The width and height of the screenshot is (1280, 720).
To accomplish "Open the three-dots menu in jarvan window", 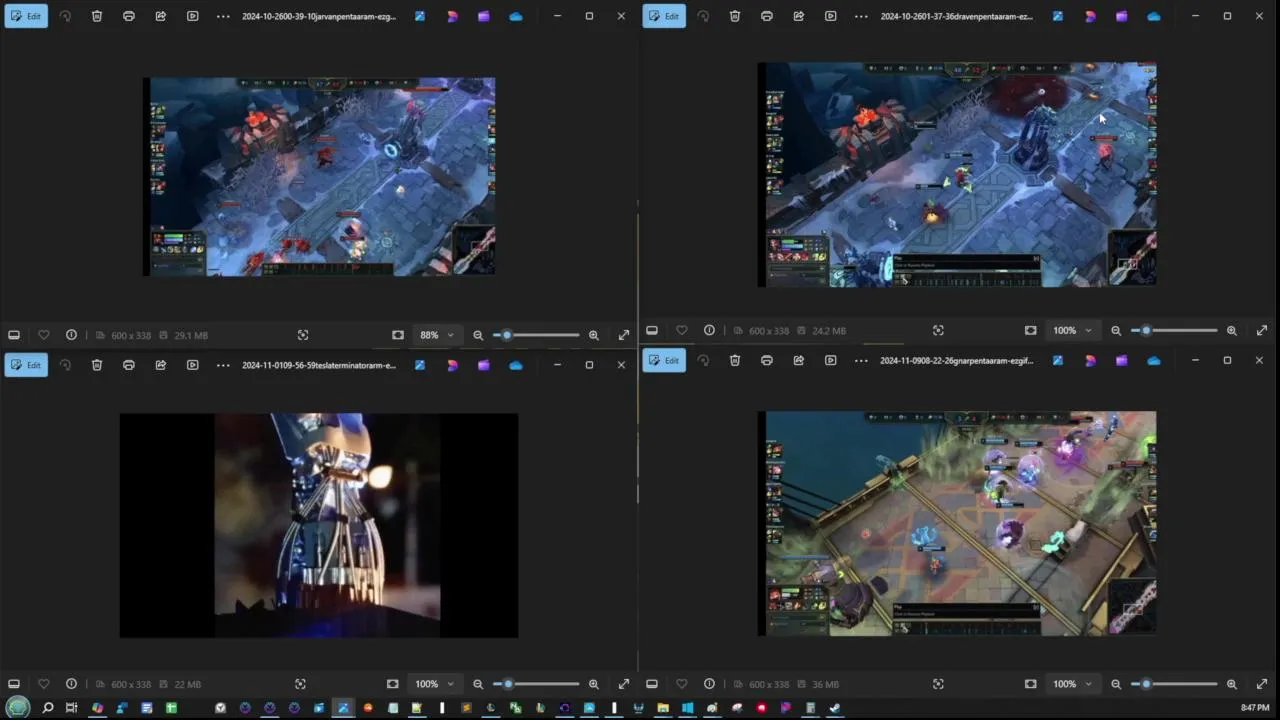I will (x=223, y=16).
